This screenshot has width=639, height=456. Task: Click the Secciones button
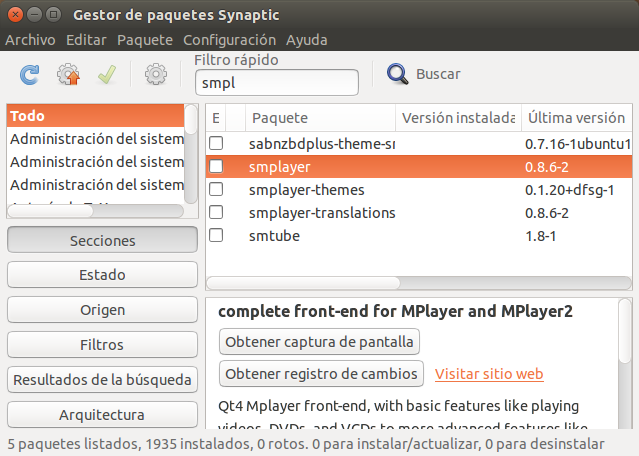pos(102,240)
